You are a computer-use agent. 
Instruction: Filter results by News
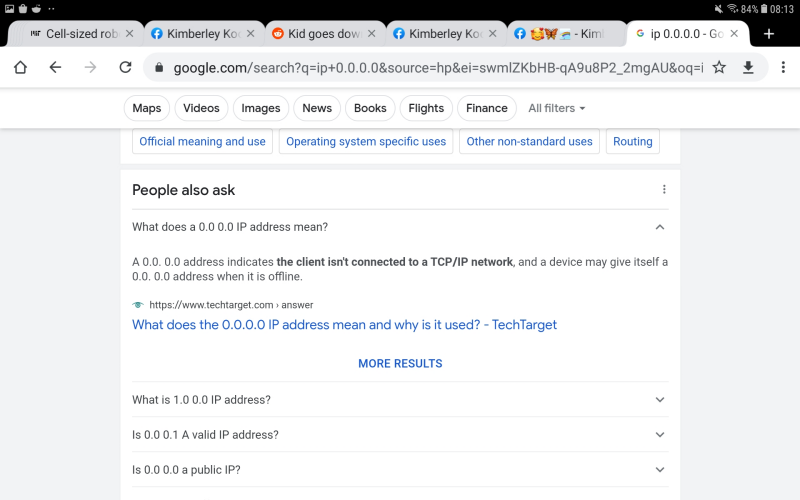pyautogui.click(x=317, y=108)
